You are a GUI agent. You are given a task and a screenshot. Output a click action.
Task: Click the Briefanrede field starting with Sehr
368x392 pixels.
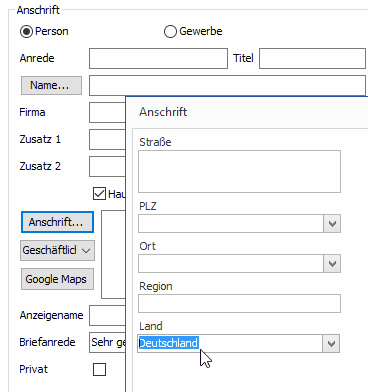107,342
